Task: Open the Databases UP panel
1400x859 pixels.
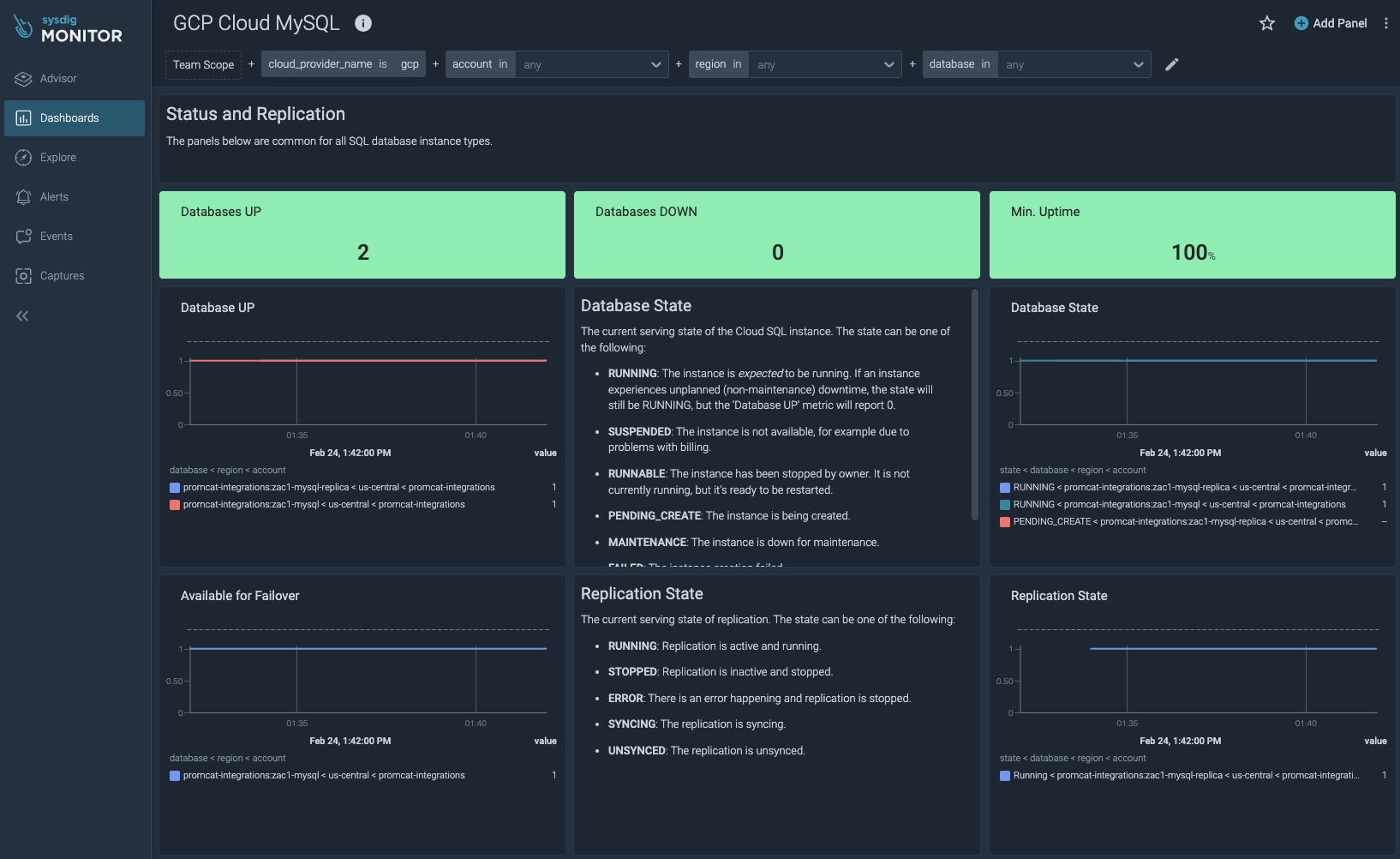Action: [x=362, y=235]
